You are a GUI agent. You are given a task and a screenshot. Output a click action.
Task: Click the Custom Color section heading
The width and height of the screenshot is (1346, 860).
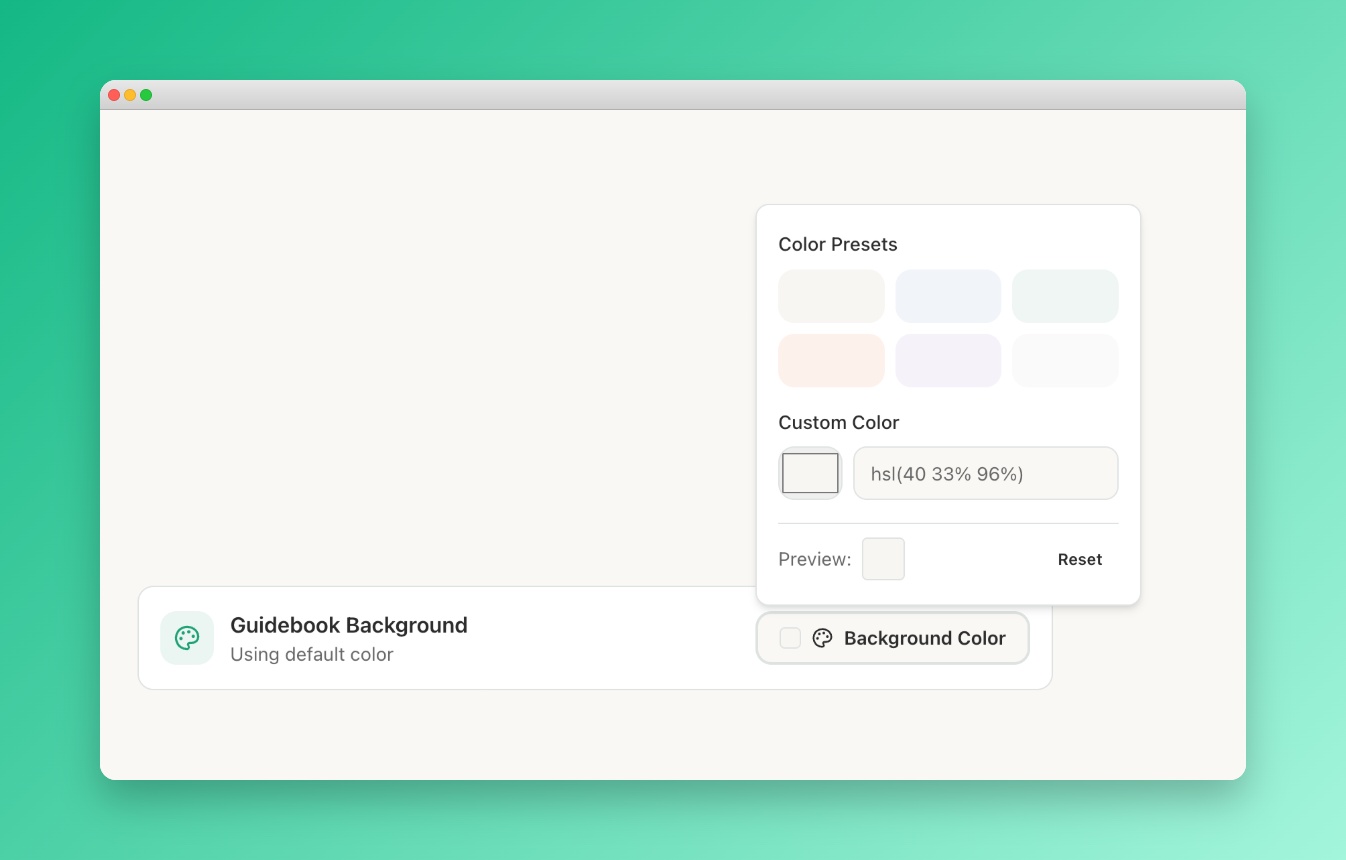838,422
